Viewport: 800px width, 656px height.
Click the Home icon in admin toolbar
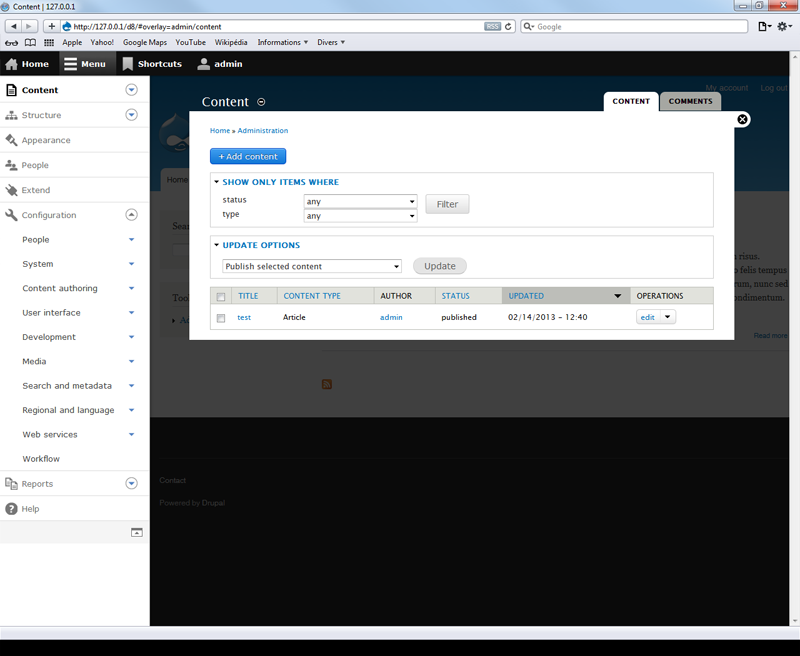pos(12,64)
